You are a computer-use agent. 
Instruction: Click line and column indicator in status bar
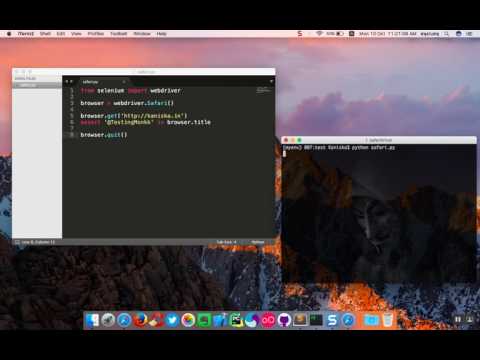[x=38, y=242]
